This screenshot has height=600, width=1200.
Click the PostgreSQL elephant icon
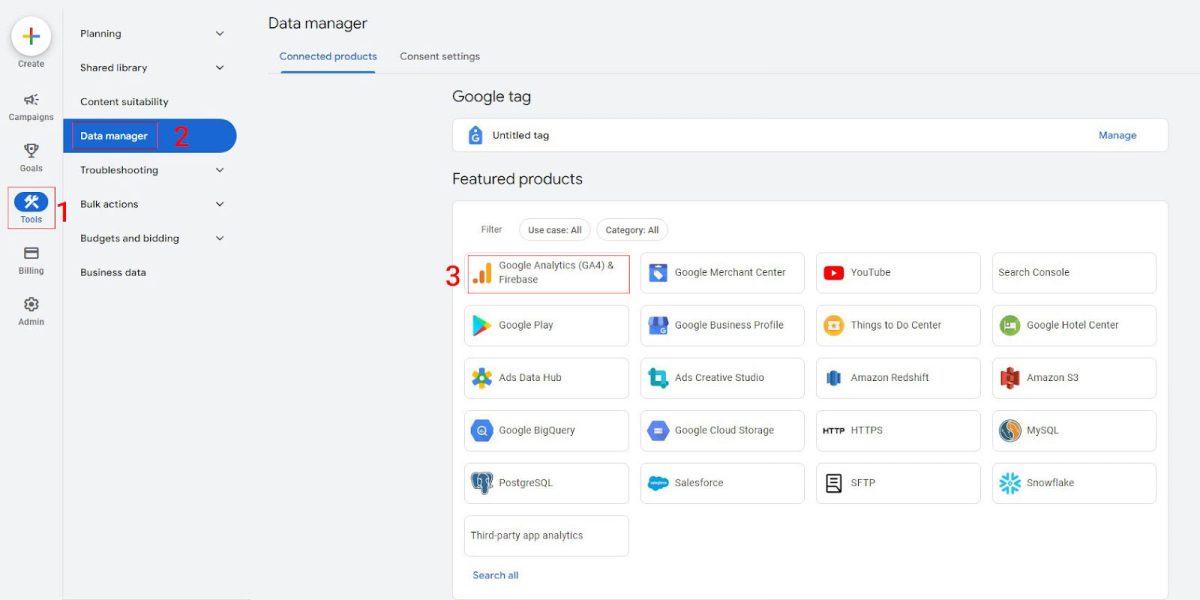pos(482,483)
